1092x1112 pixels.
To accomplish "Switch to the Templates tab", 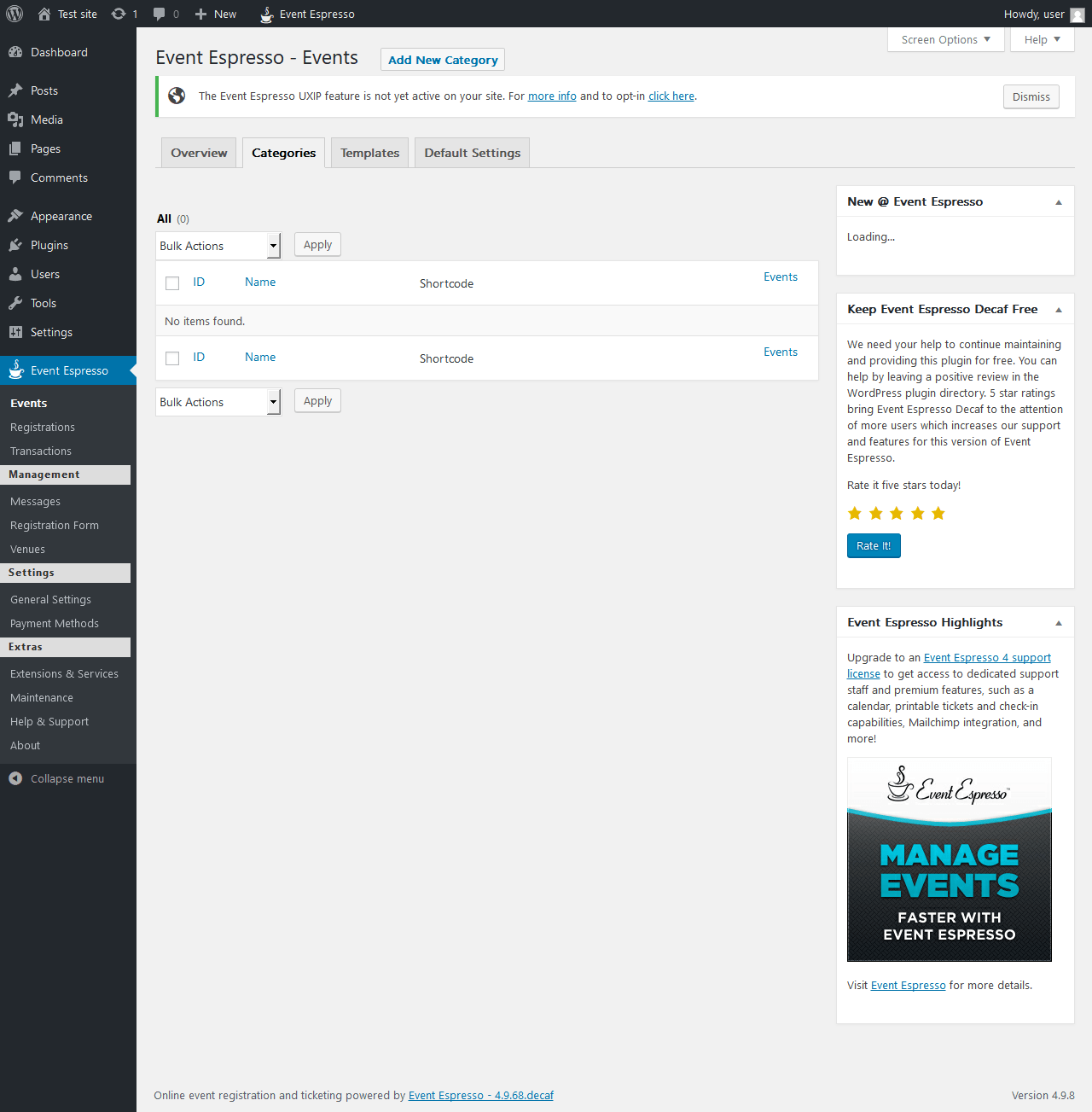I will [x=370, y=153].
